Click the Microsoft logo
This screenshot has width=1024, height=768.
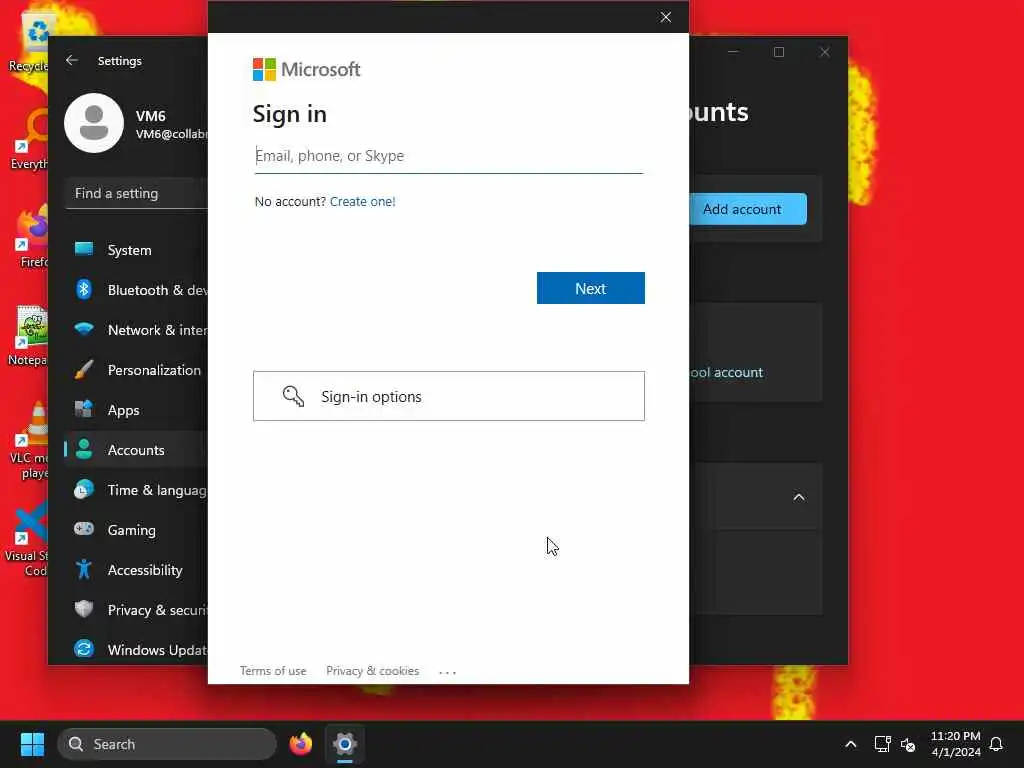pyautogui.click(x=306, y=69)
